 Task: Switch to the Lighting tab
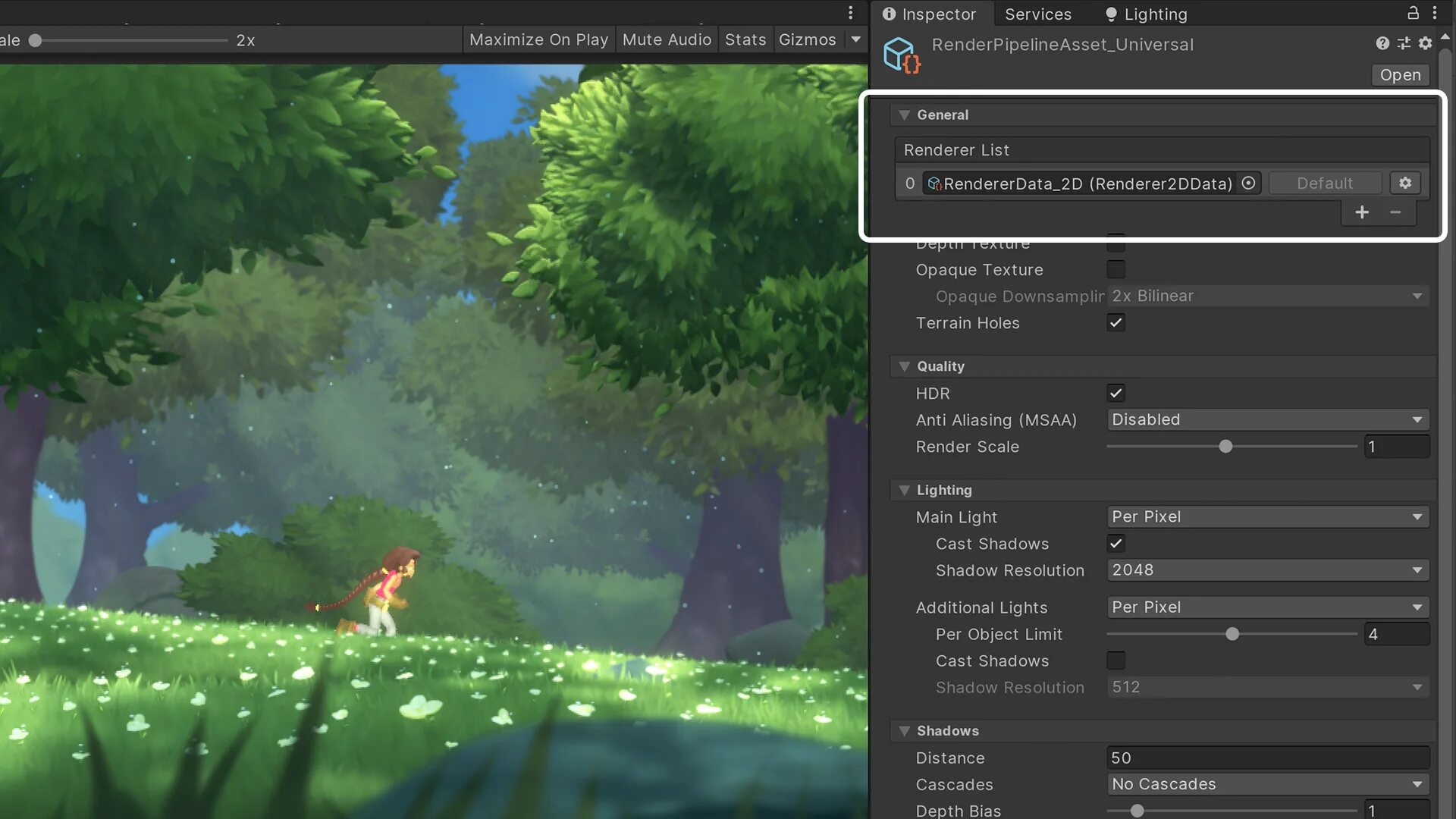pos(1155,15)
